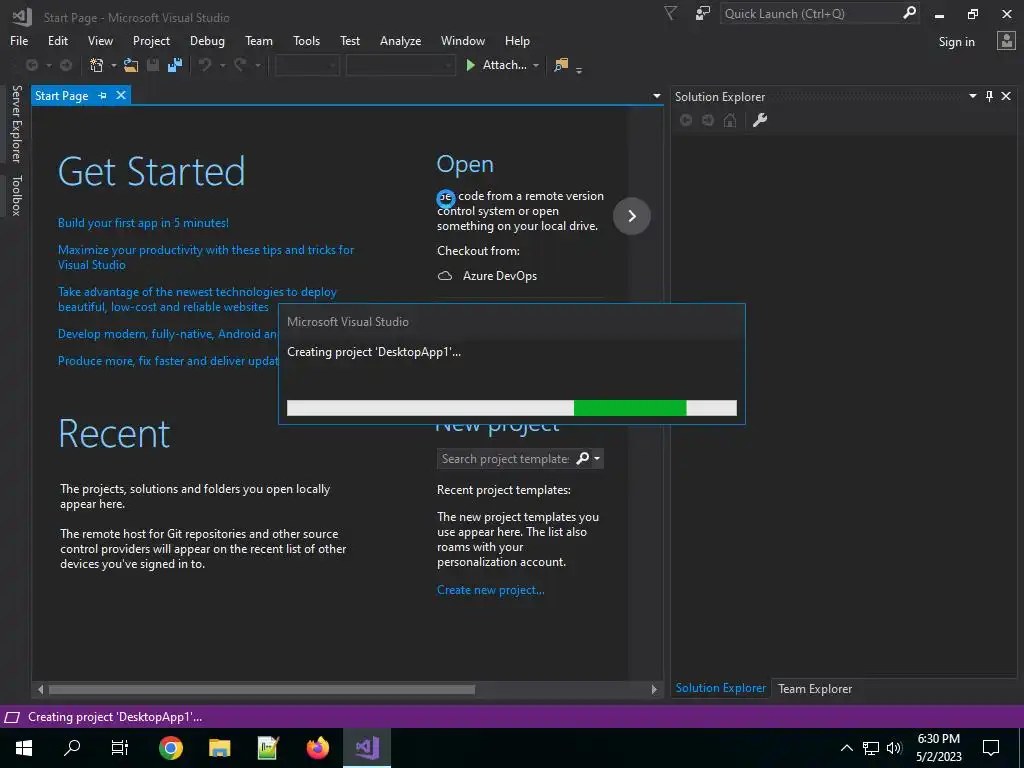Viewport: 1024px width, 768px height.
Task: Open the Redo history dropdown arrow
Action: (x=257, y=65)
